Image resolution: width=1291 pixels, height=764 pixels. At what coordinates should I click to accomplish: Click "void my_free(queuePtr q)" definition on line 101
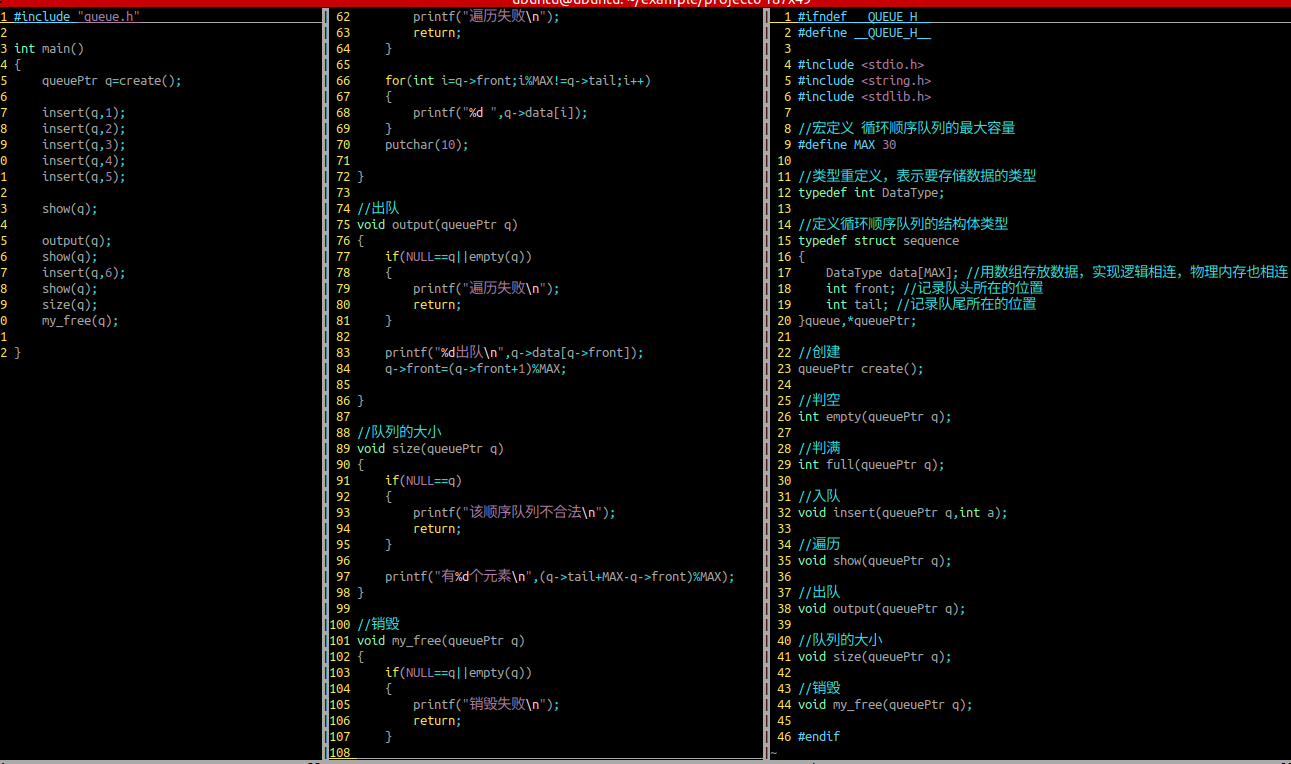pyautogui.click(x=441, y=641)
